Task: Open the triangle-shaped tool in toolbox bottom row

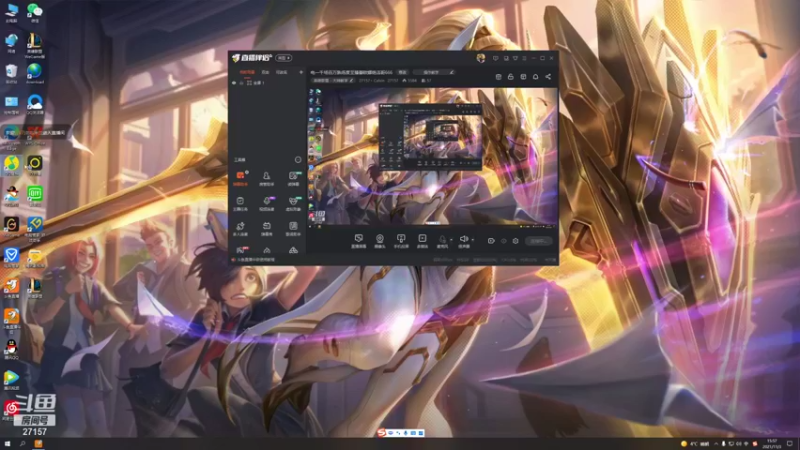Action: coord(293,250)
